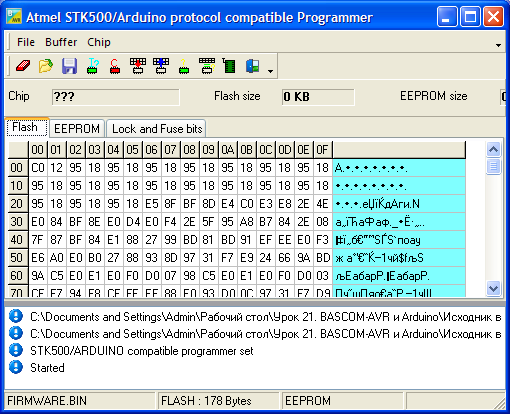Close the programmer window
510x414 pixels.
point(493,17)
